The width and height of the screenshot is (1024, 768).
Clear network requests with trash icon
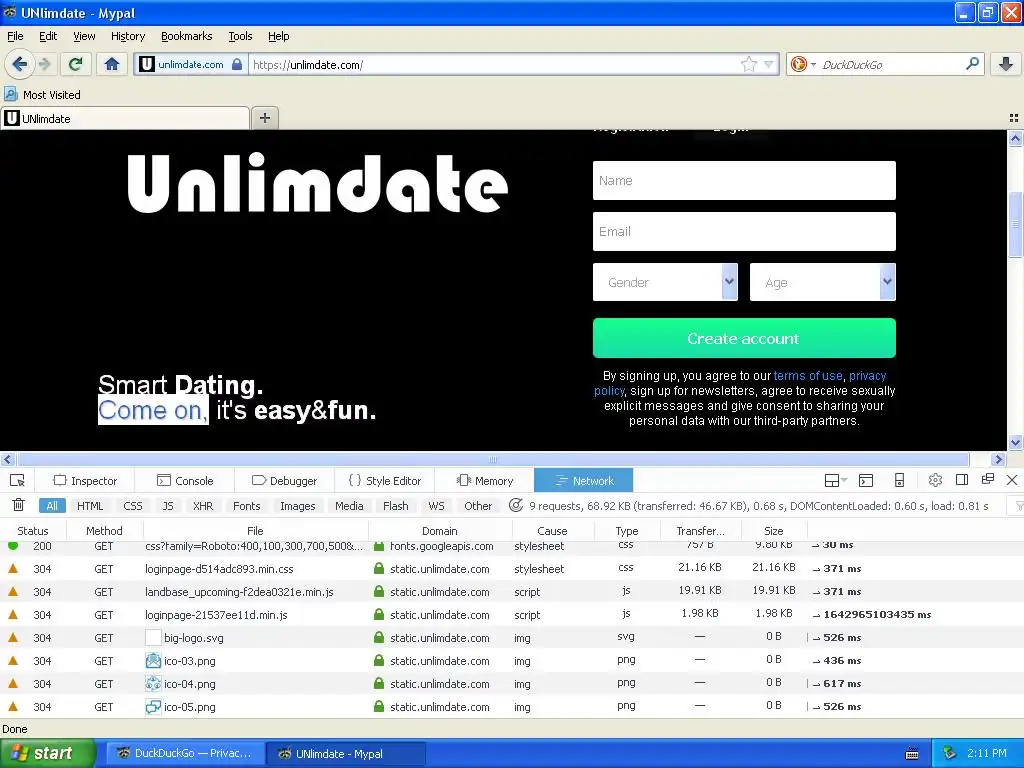[18, 505]
